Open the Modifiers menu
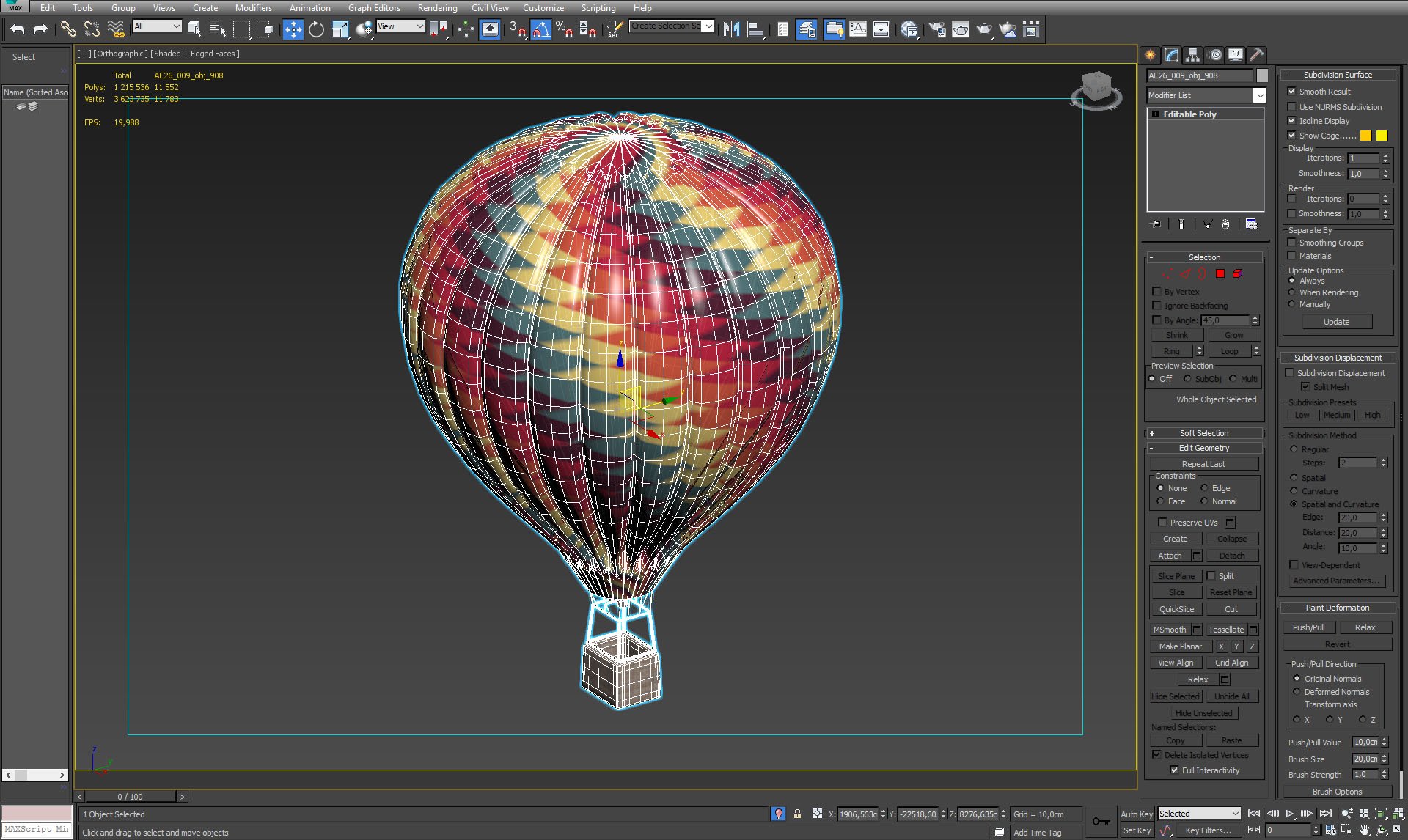 254,7
